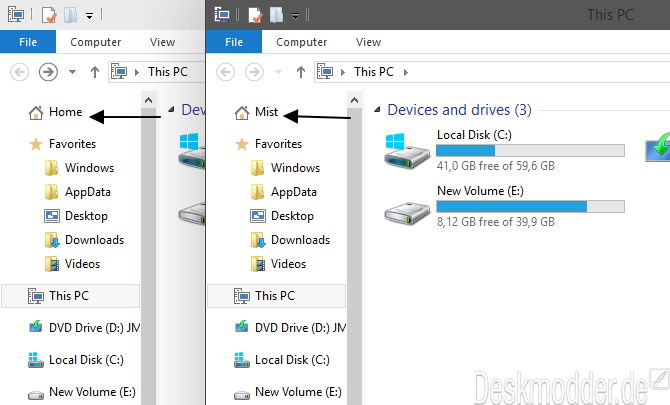Click Forward button in left window
Image resolution: width=670 pixels, height=405 pixels.
tap(48, 72)
